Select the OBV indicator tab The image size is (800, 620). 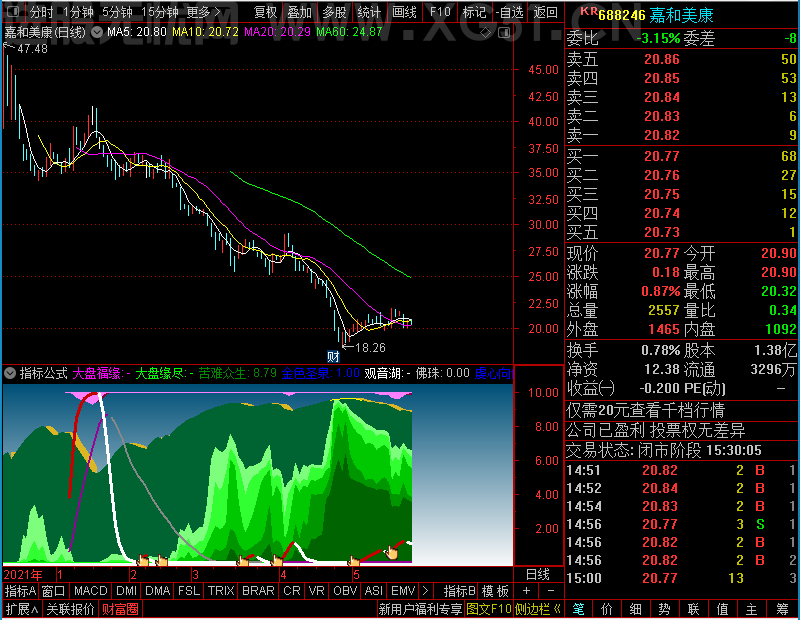click(x=345, y=591)
